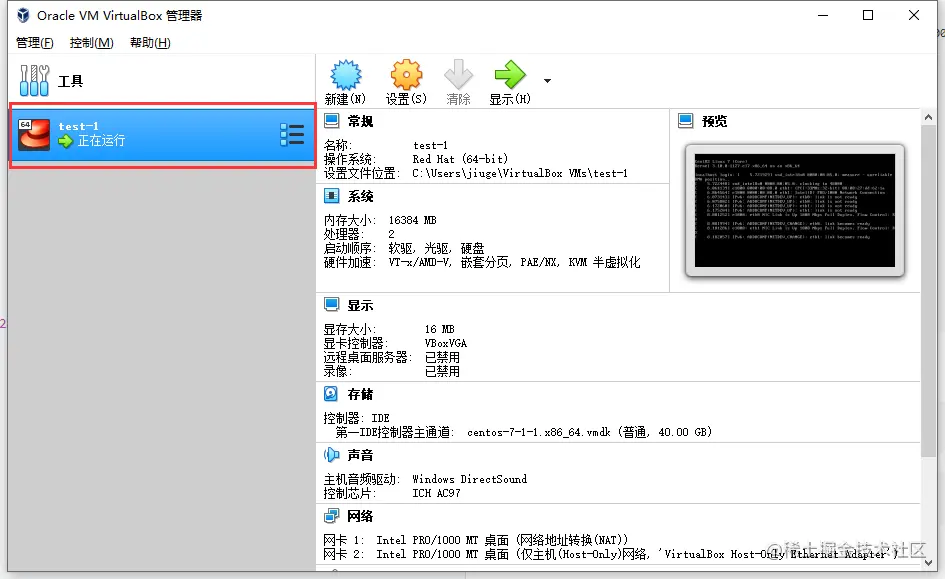Click the details scrollbar up arrow
945x579 pixels.
(929, 117)
